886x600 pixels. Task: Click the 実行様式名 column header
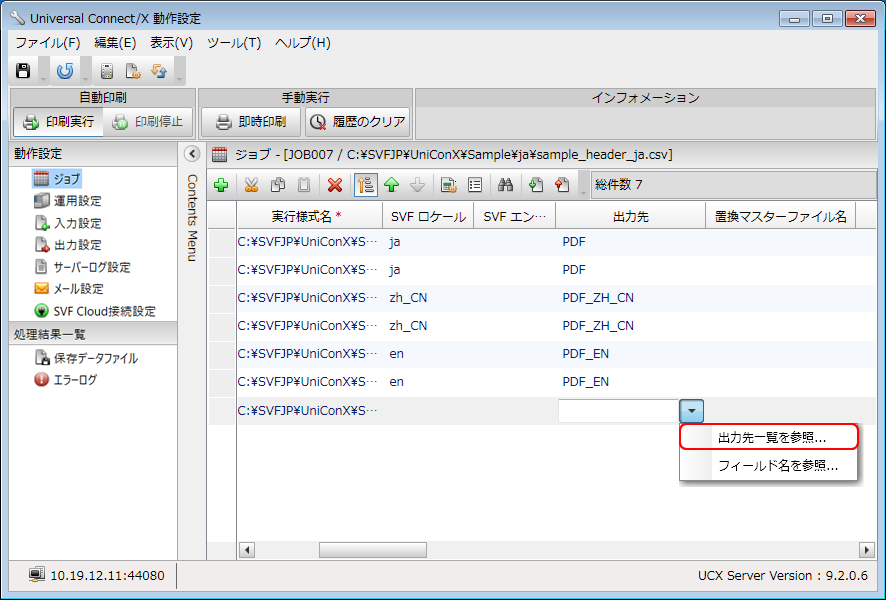pos(310,216)
